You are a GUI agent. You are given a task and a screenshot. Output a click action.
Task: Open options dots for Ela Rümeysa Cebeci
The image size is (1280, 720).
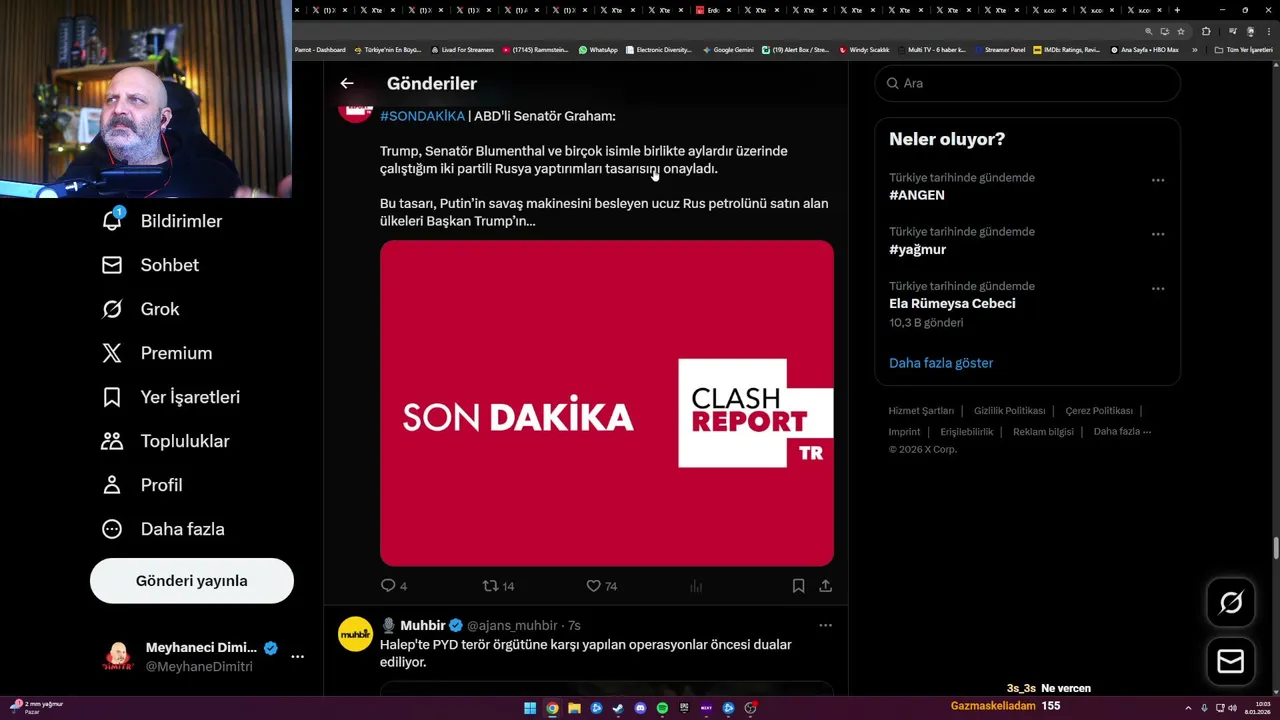click(x=1158, y=288)
